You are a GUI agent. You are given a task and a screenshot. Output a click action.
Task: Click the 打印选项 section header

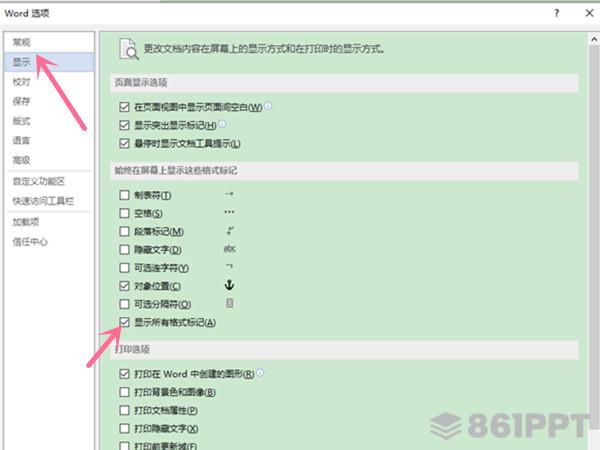pos(344,350)
